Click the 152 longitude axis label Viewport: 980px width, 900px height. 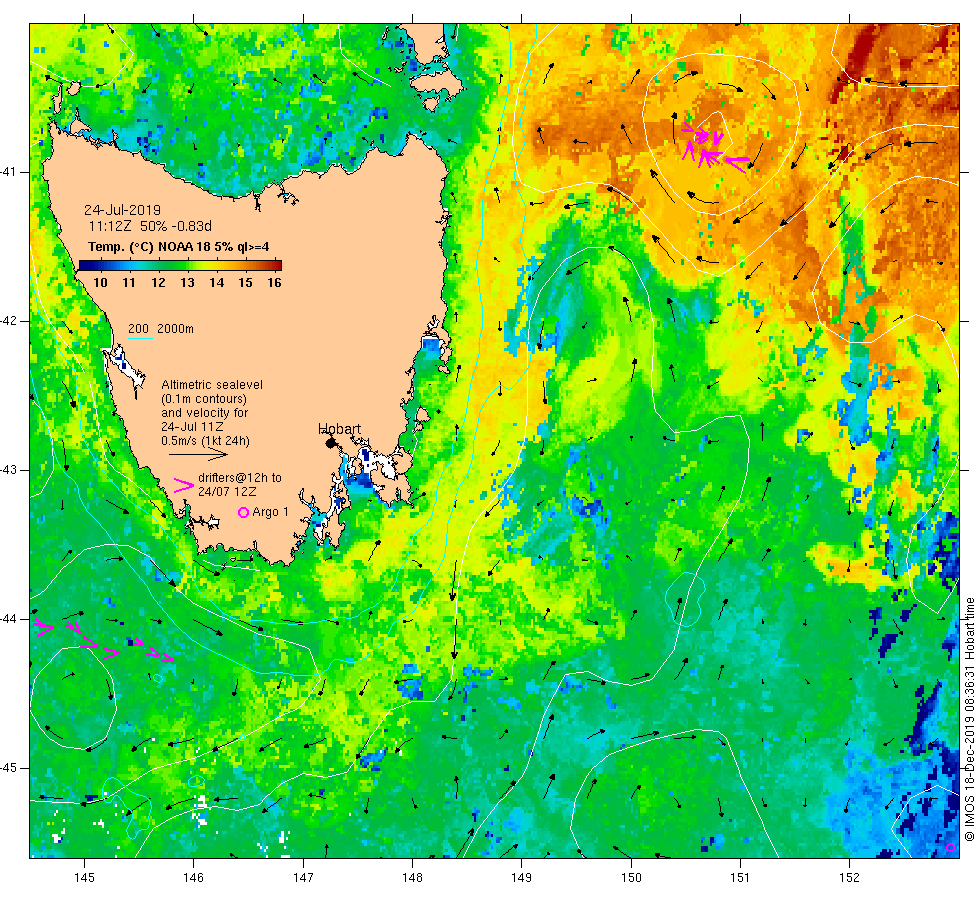coord(849,878)
